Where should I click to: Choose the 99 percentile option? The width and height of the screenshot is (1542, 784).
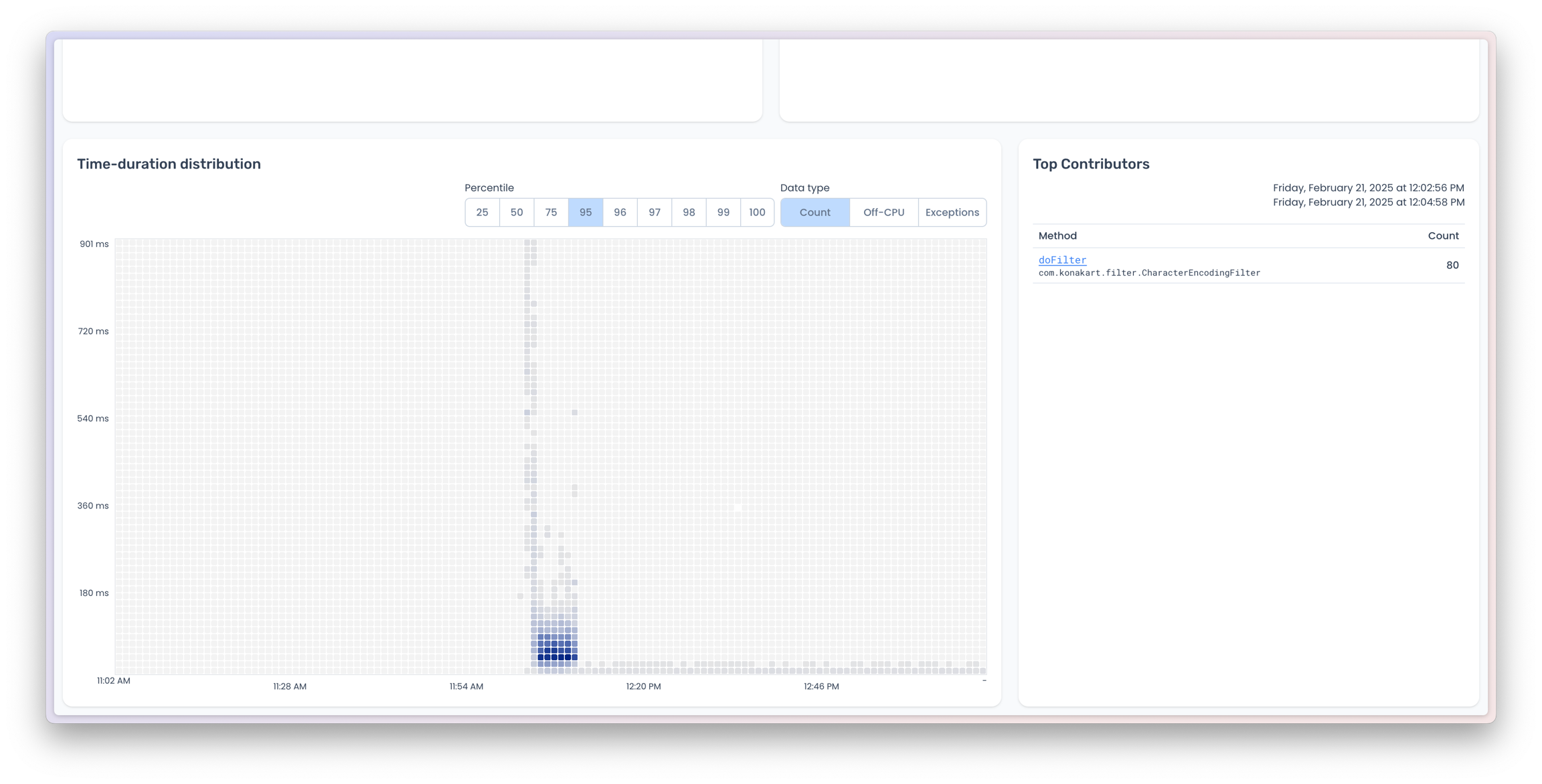click(723, 212)
